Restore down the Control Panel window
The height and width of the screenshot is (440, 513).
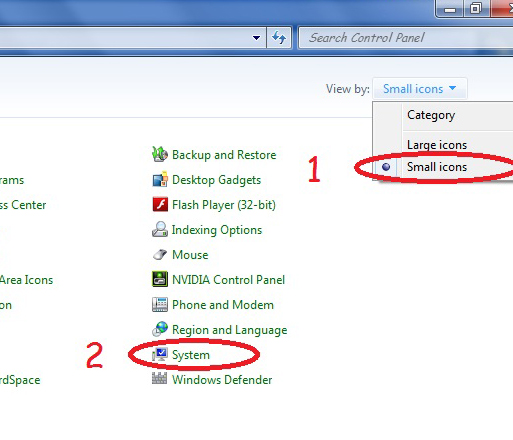[x=476, y=8]
